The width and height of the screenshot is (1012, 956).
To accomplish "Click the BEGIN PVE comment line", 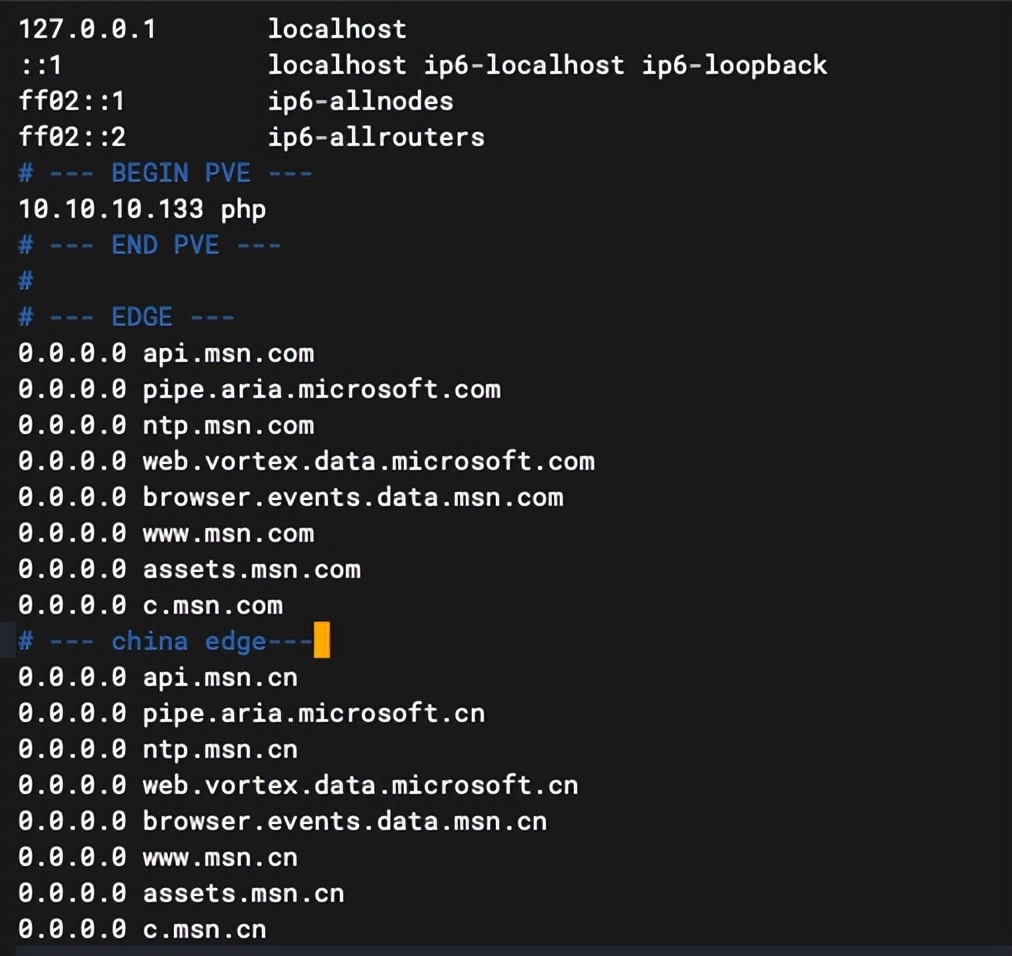I will (x=166, y=173).
